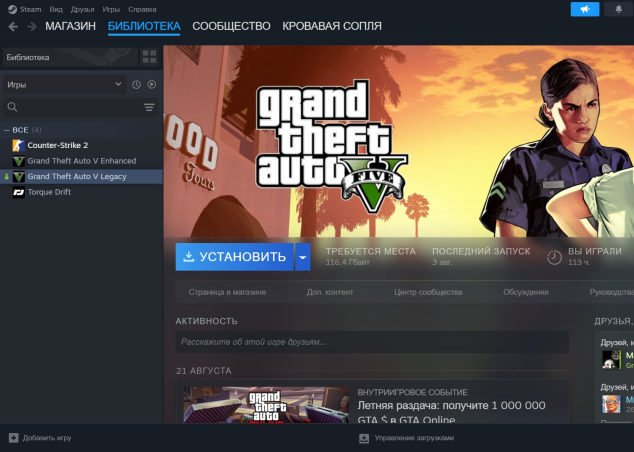This screenshot has width=634, height=452.
Task: Switch to grid collections view icon
Action: coord(149,57)
